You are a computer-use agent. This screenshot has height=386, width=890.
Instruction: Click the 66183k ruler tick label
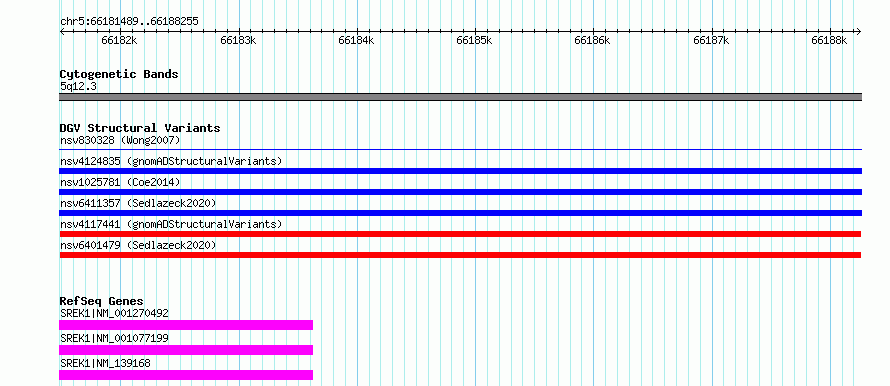(x=238, y=40)
